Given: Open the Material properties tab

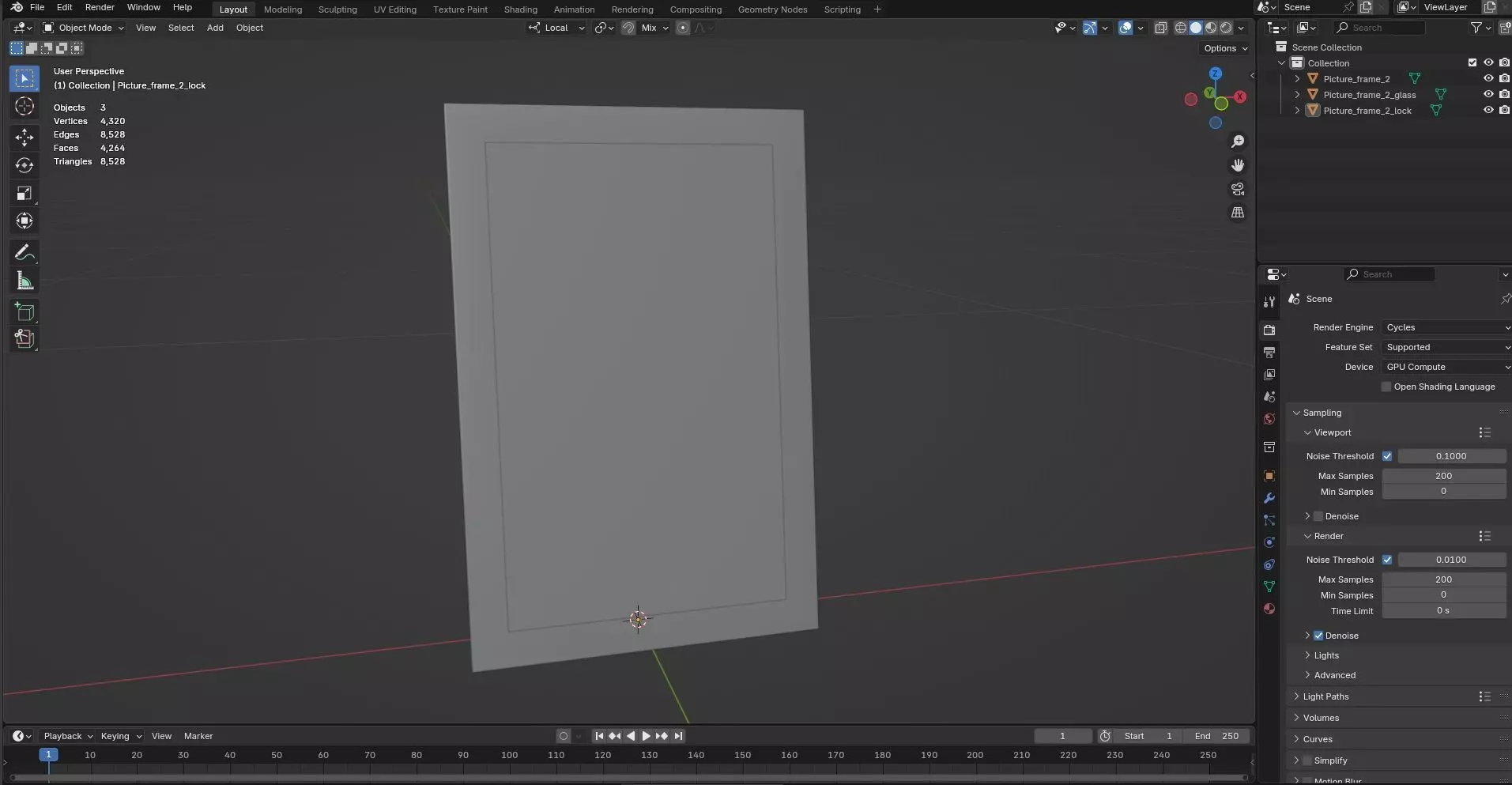Looking at the screenshot, I should click(1269, 609).
